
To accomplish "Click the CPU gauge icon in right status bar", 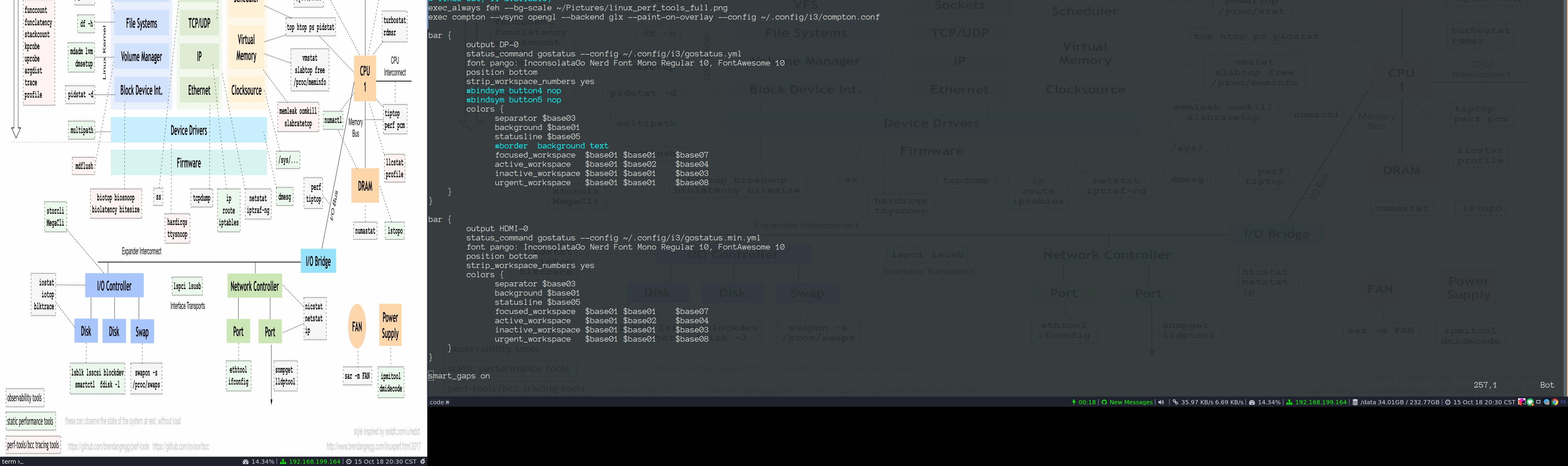I will (1251, 402).
